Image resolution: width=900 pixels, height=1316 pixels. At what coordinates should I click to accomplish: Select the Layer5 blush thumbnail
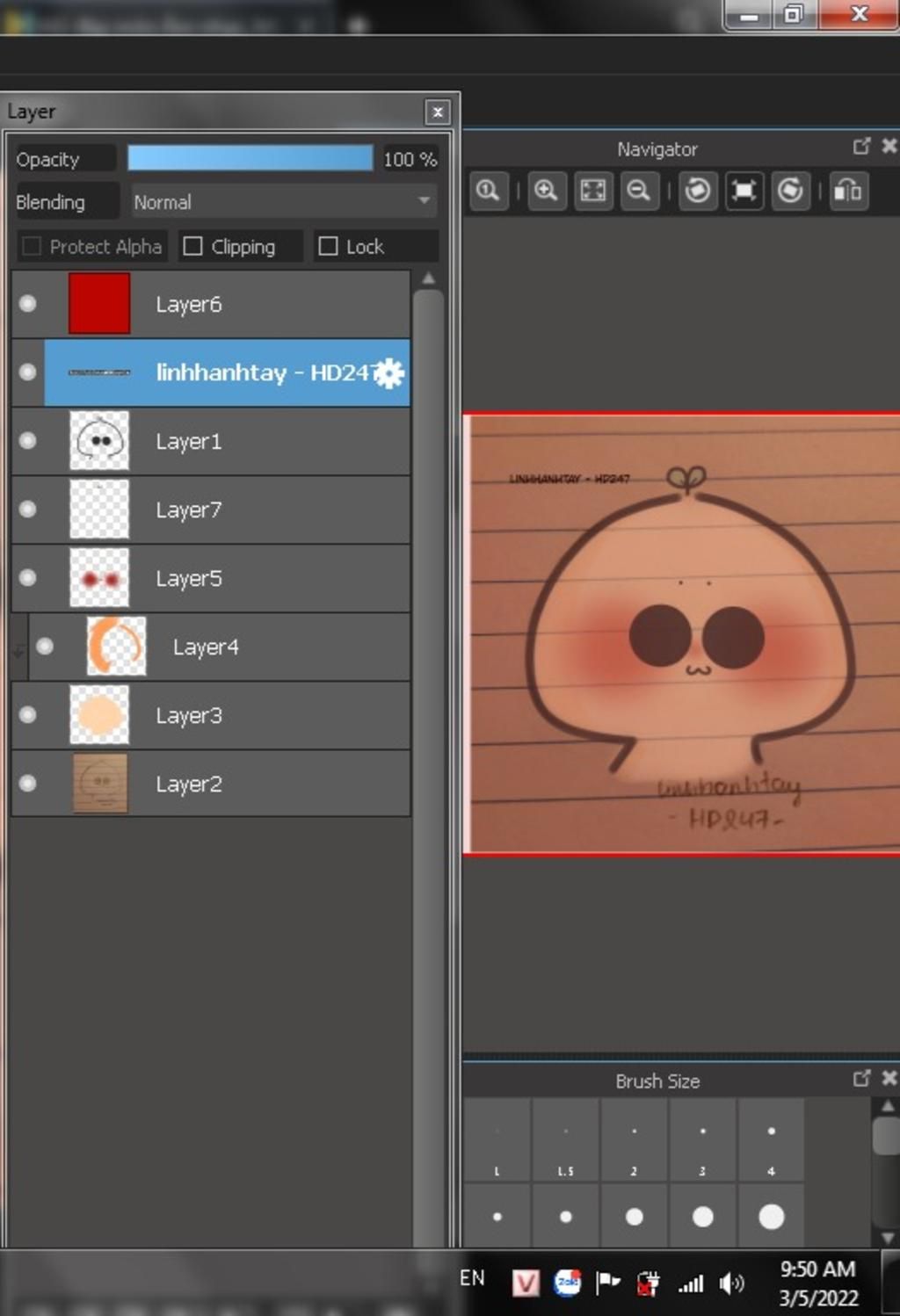point(99,577)
